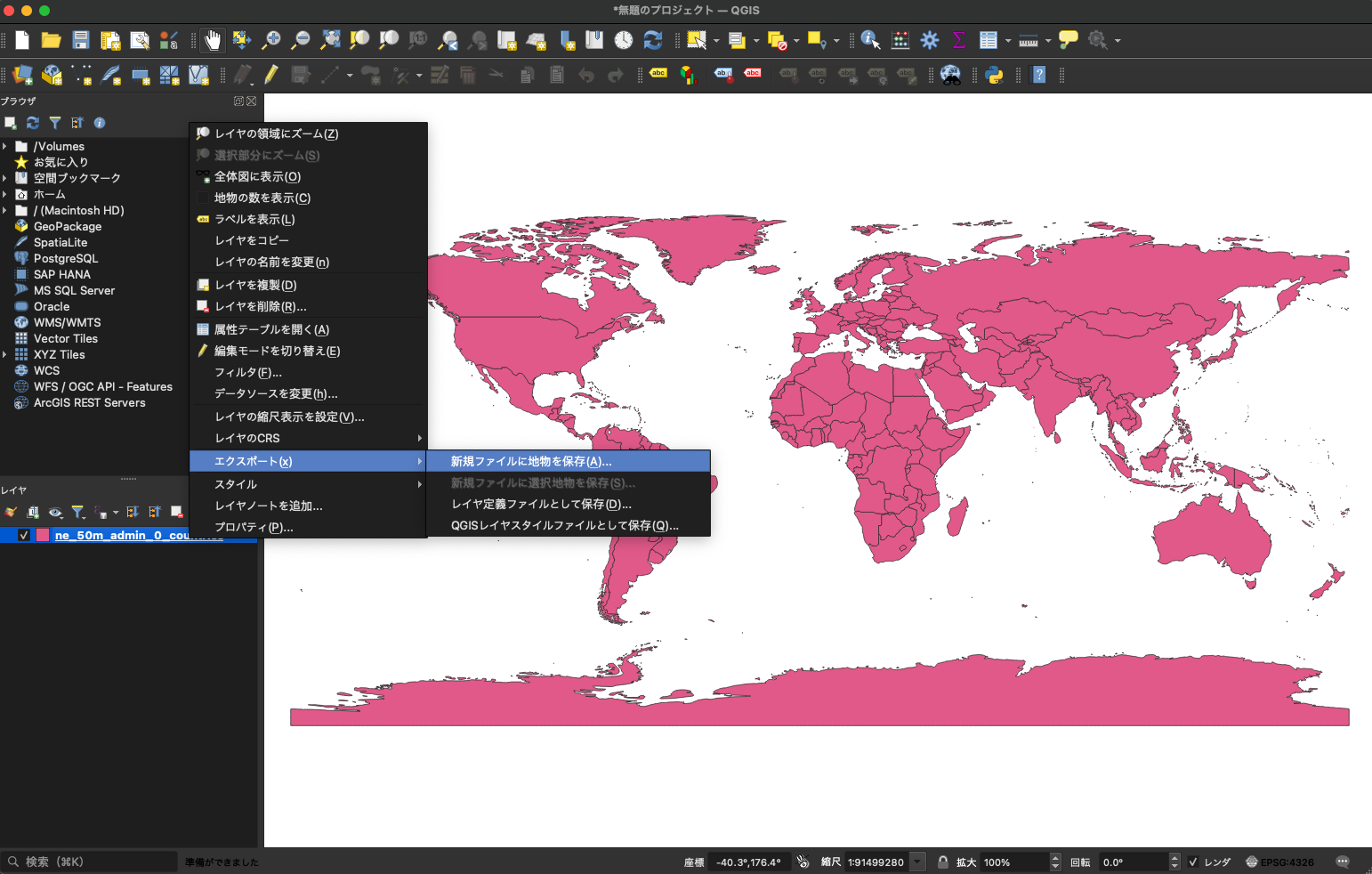Image resolution: width=1372 pixels, height=874 pixels.
Task: Open the Processing Toolbox gear icon
Action: coord(929,40)
